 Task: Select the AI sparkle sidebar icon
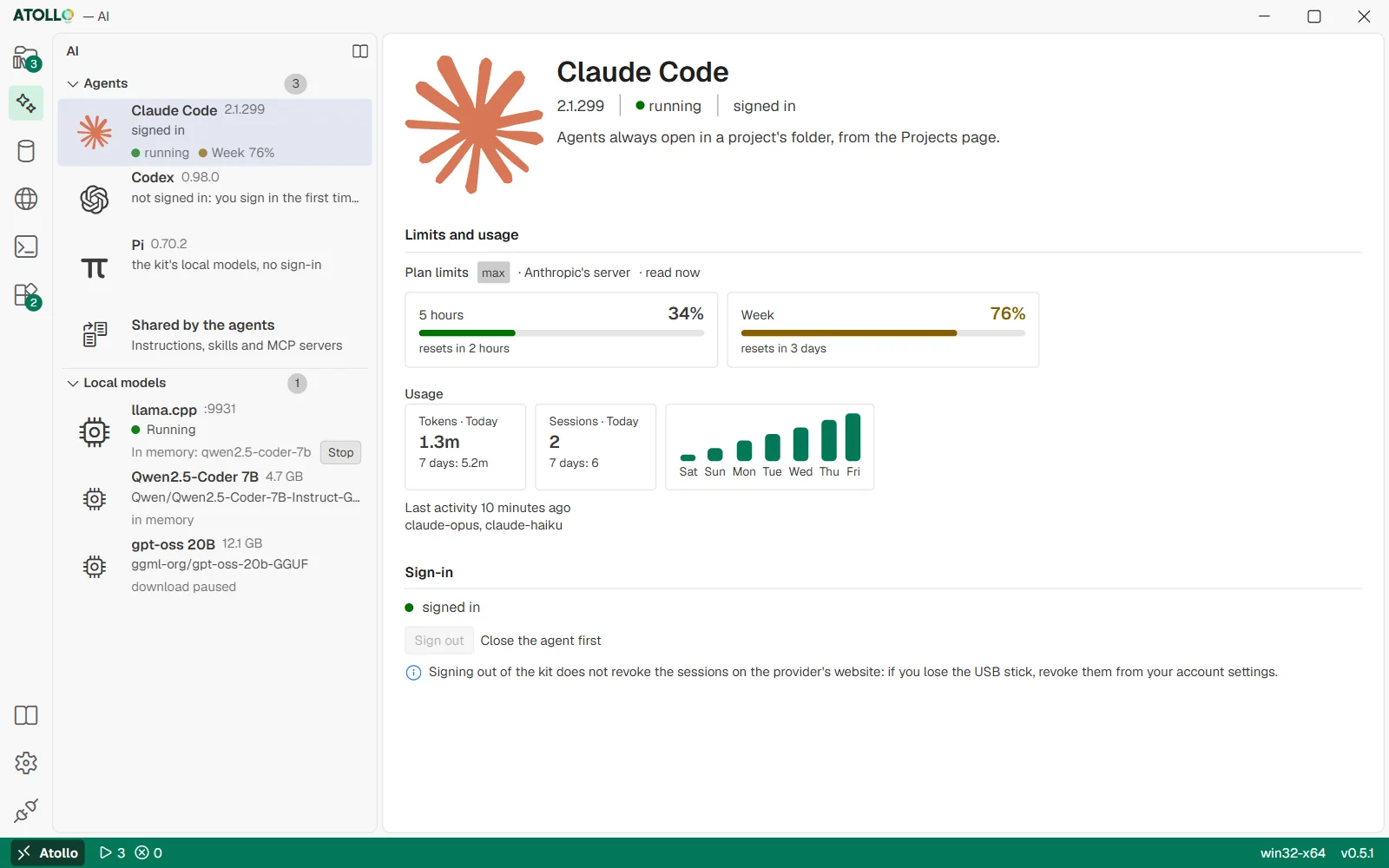pyautogui.click(x=26, y=103)
